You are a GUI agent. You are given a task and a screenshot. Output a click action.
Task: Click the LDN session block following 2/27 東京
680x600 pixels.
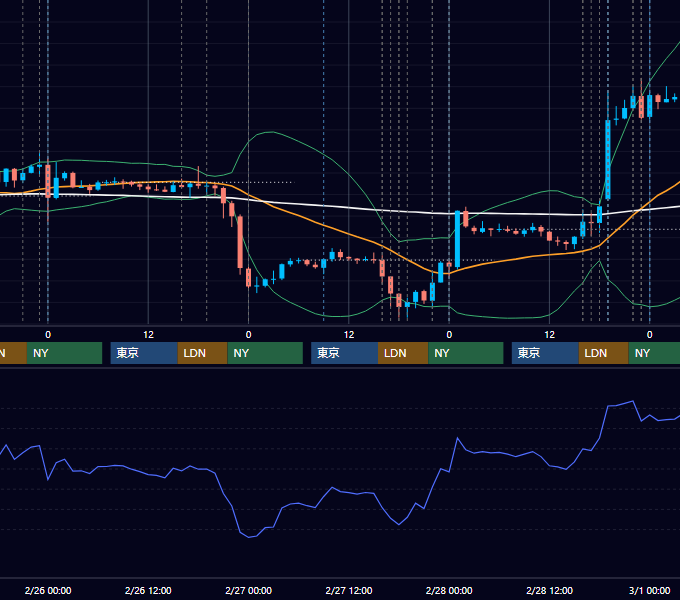click(403, 353)
